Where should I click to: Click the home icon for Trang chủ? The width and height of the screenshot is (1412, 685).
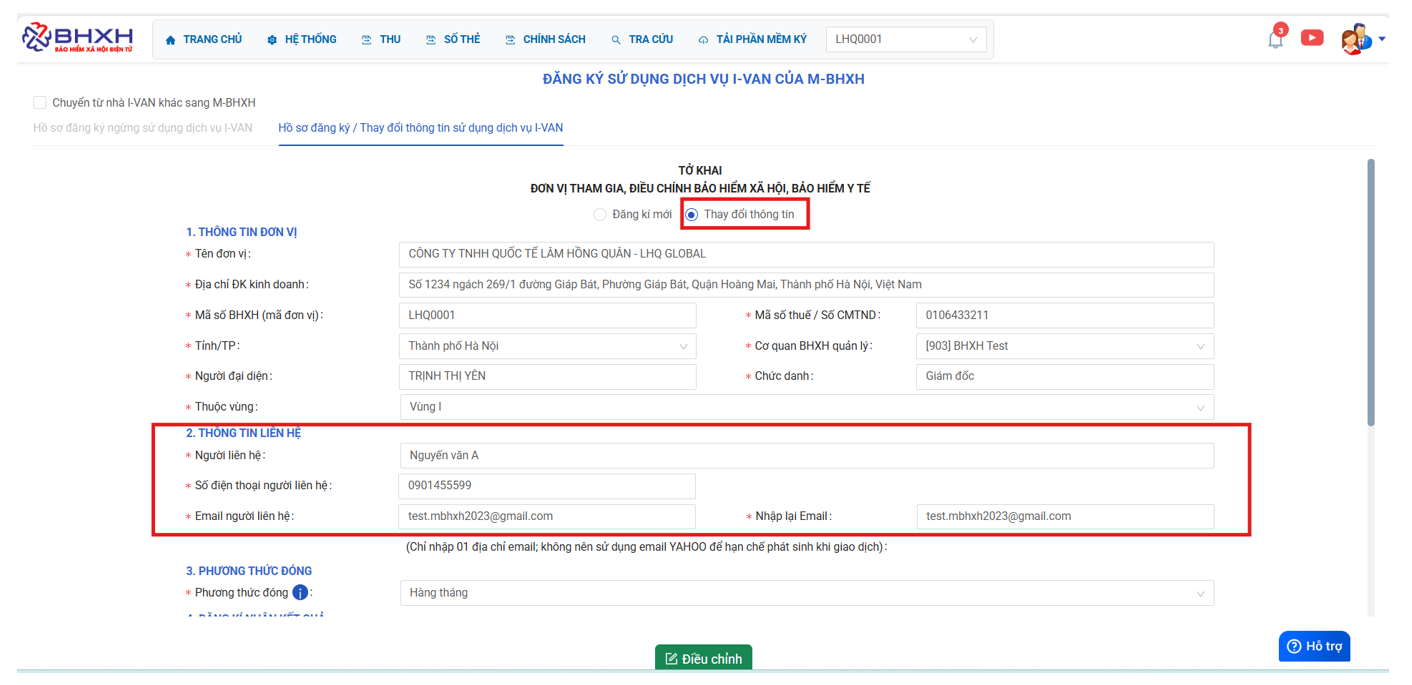coord(170,40)
